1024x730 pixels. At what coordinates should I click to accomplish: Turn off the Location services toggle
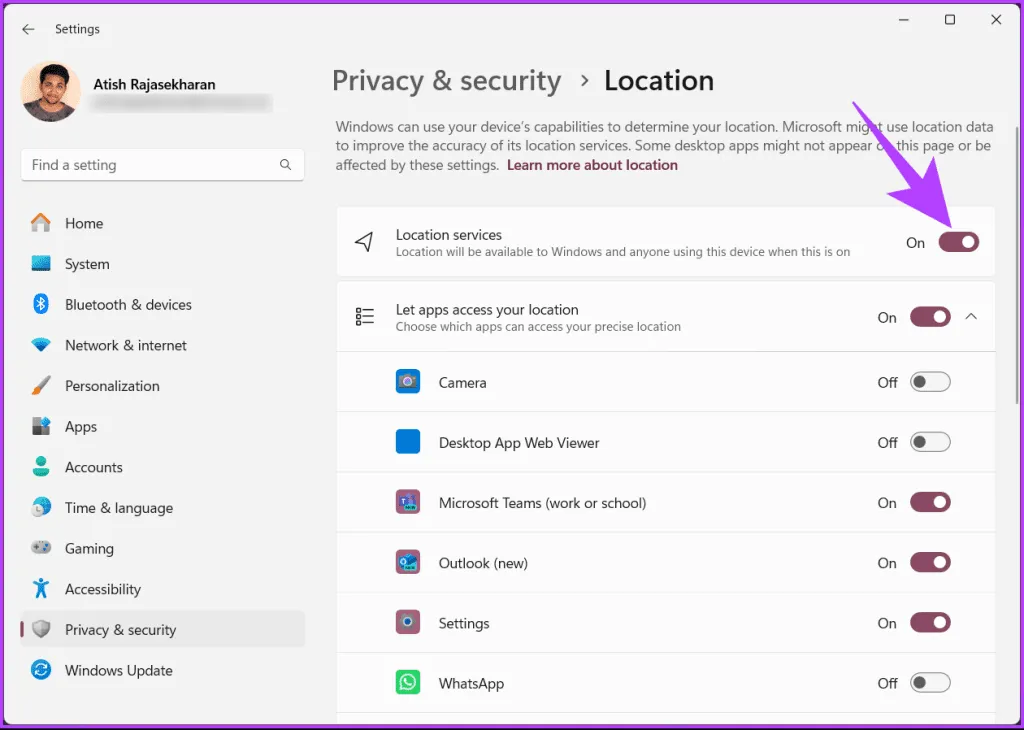958,242
